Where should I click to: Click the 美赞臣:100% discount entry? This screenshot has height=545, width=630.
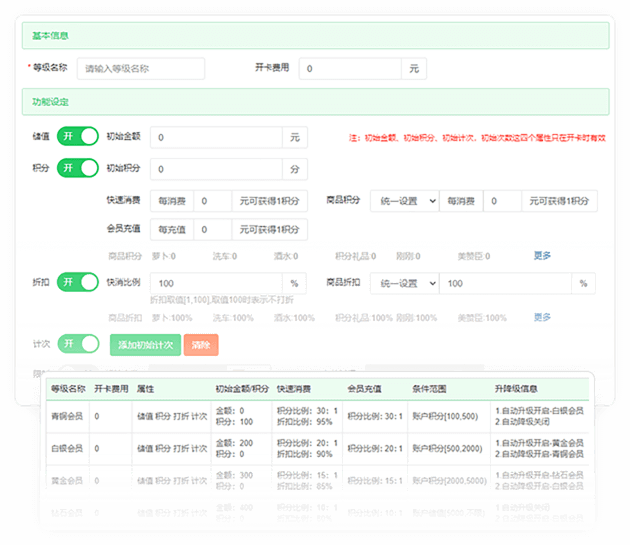point(482,318)
